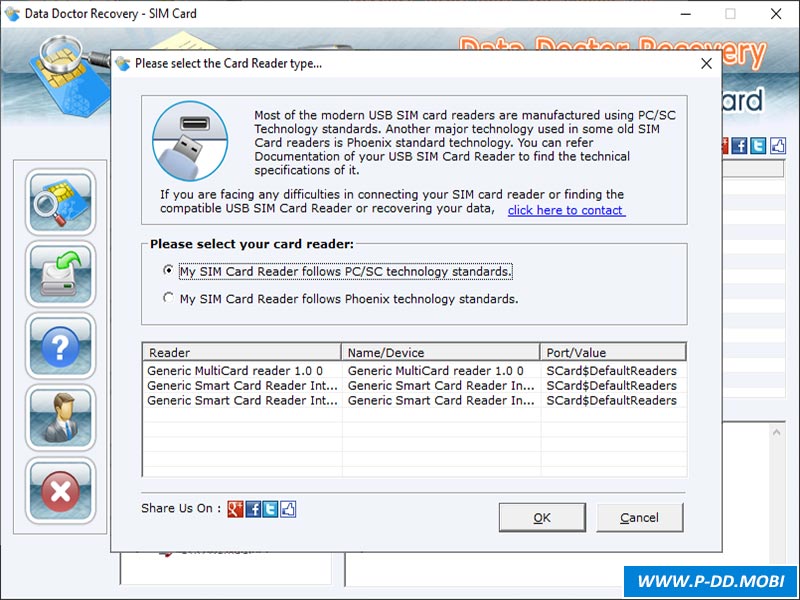
Task: Click the save recovered data drive icon
Action: 61,274
